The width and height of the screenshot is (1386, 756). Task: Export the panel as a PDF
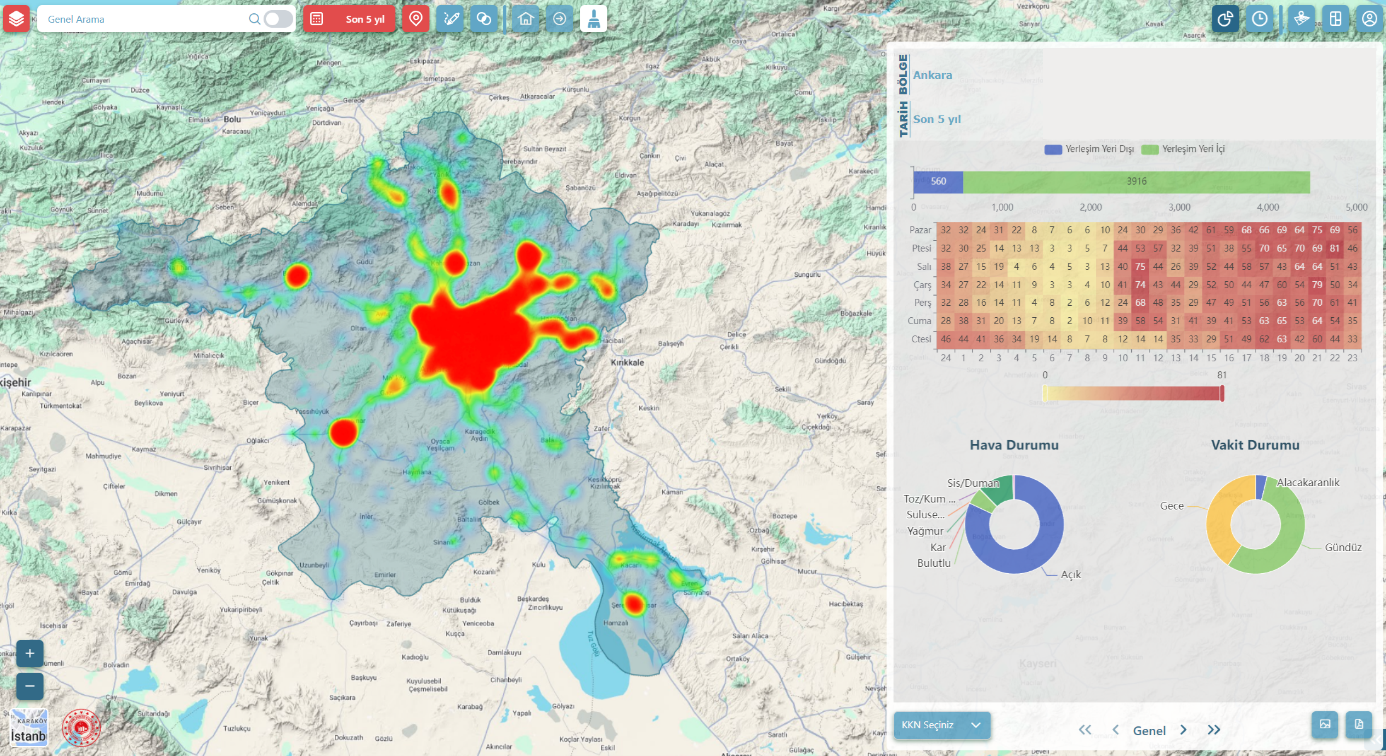click(x=1357, y=724)
